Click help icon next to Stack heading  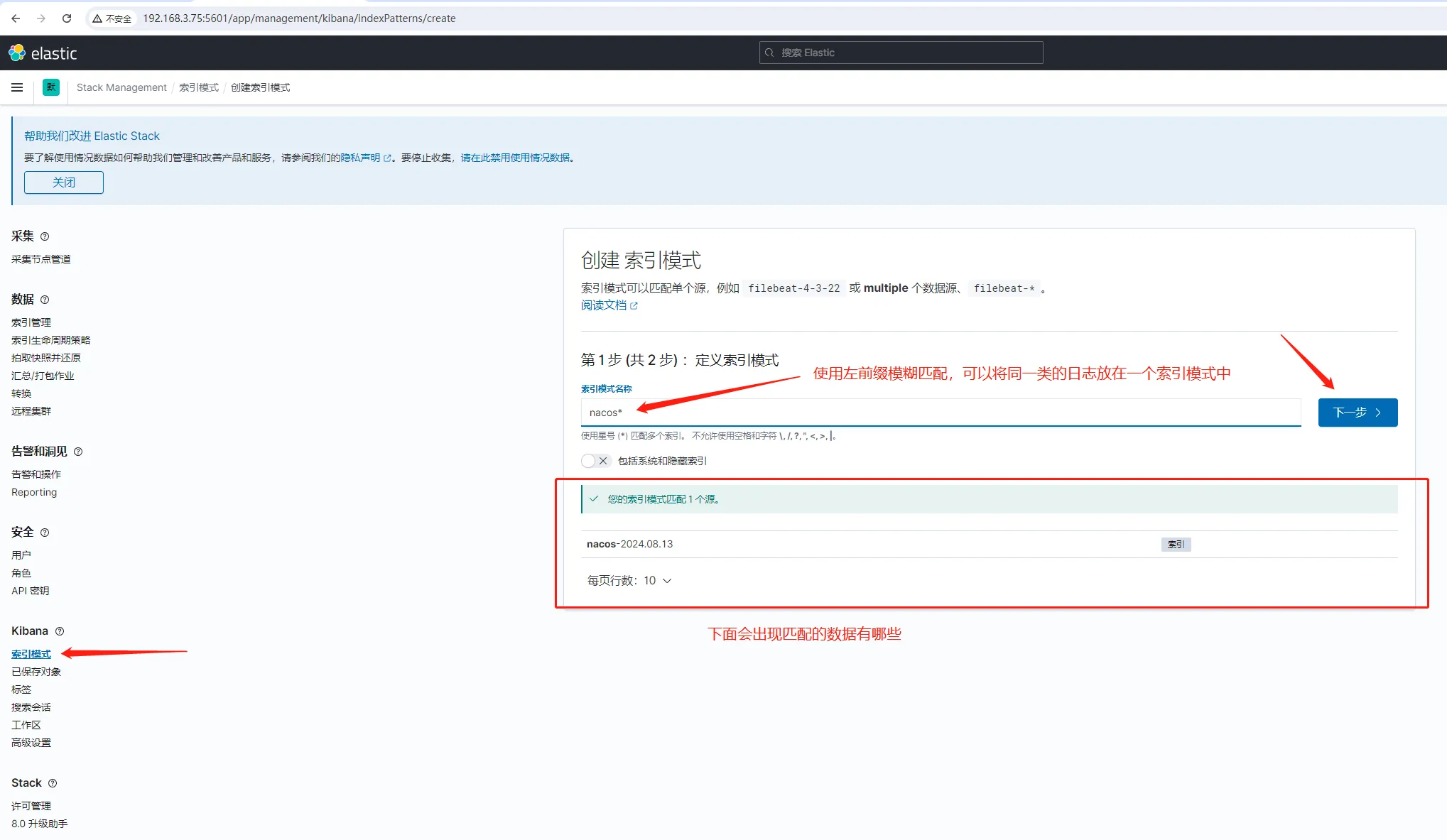click(x=53, y=783)
